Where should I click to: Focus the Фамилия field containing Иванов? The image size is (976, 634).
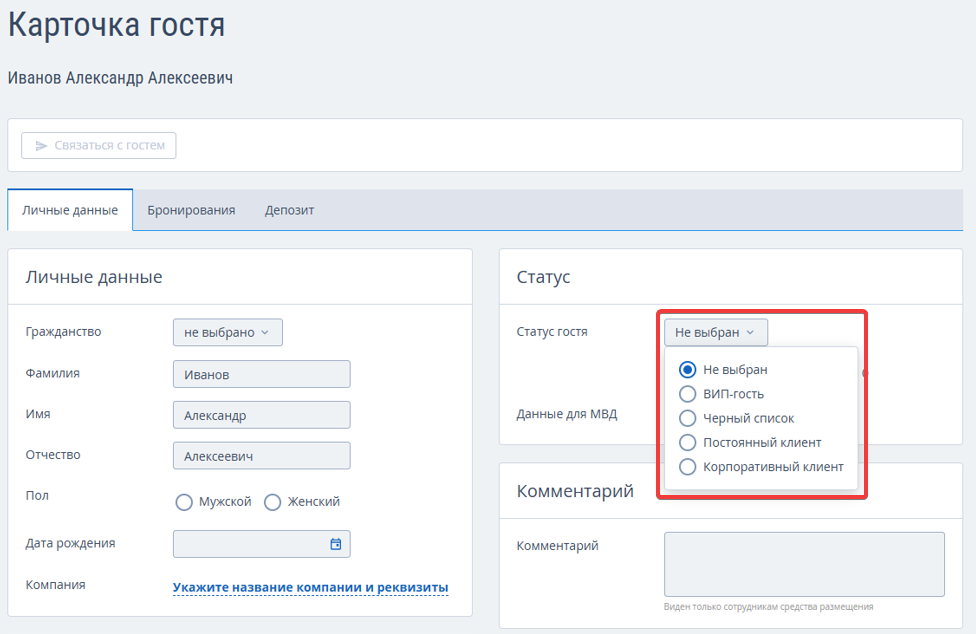(x=261, y=374)
